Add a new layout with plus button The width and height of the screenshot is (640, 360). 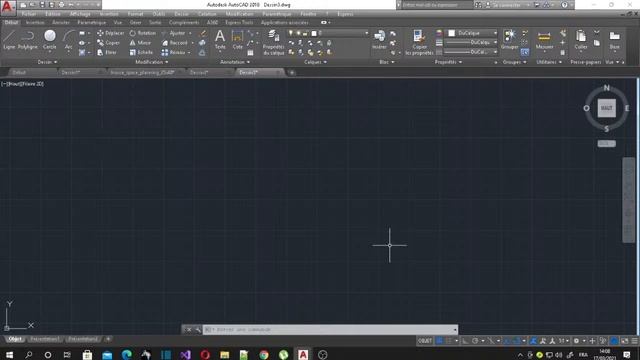pyautogui.click(x=108, y=339)
